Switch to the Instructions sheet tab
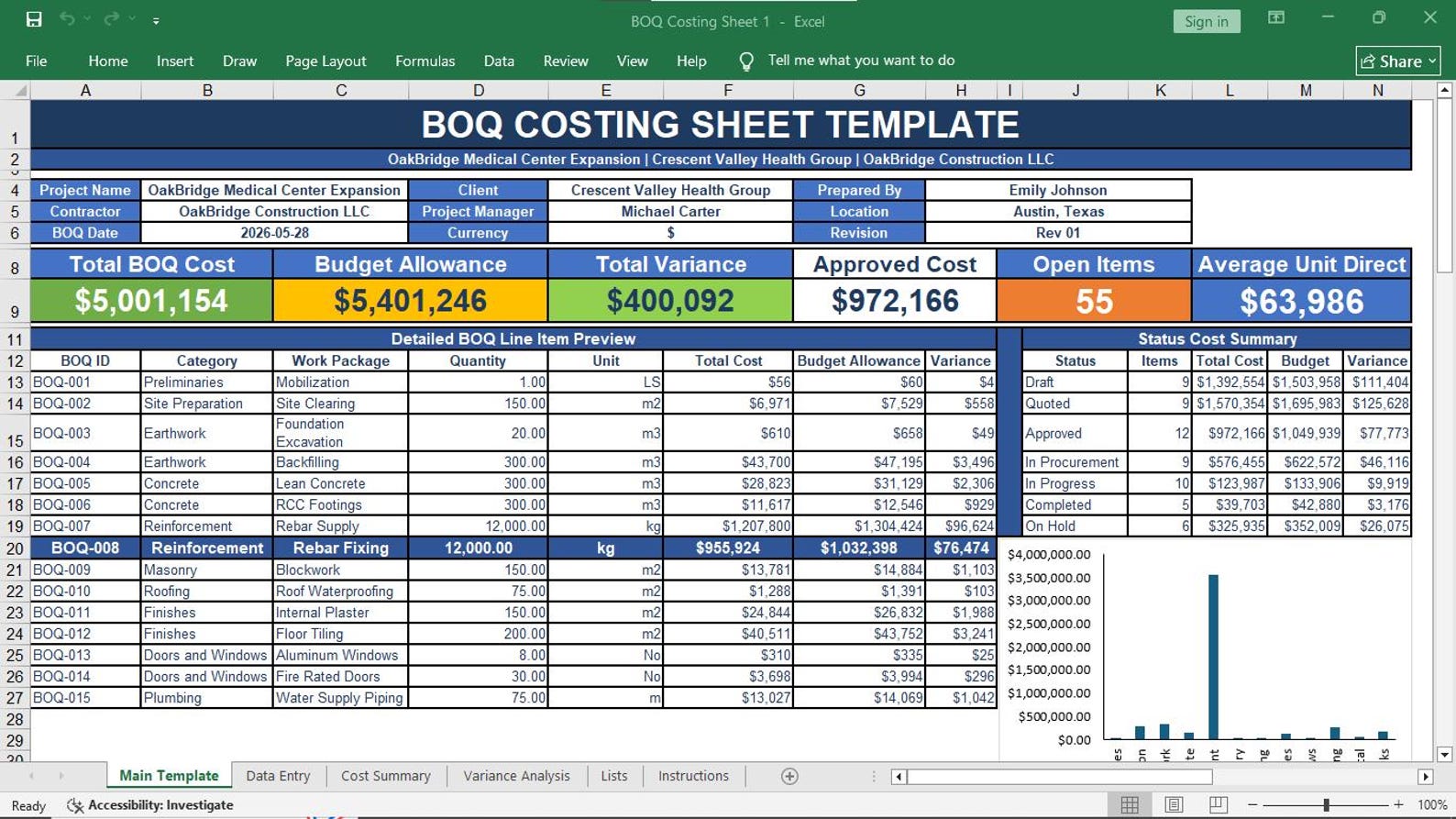1456x819 pixels. (693, 776)
